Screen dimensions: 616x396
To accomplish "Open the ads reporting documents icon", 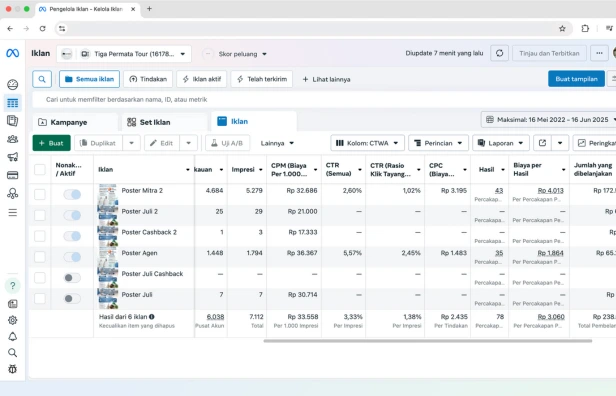I will click(x=13, y=121).
